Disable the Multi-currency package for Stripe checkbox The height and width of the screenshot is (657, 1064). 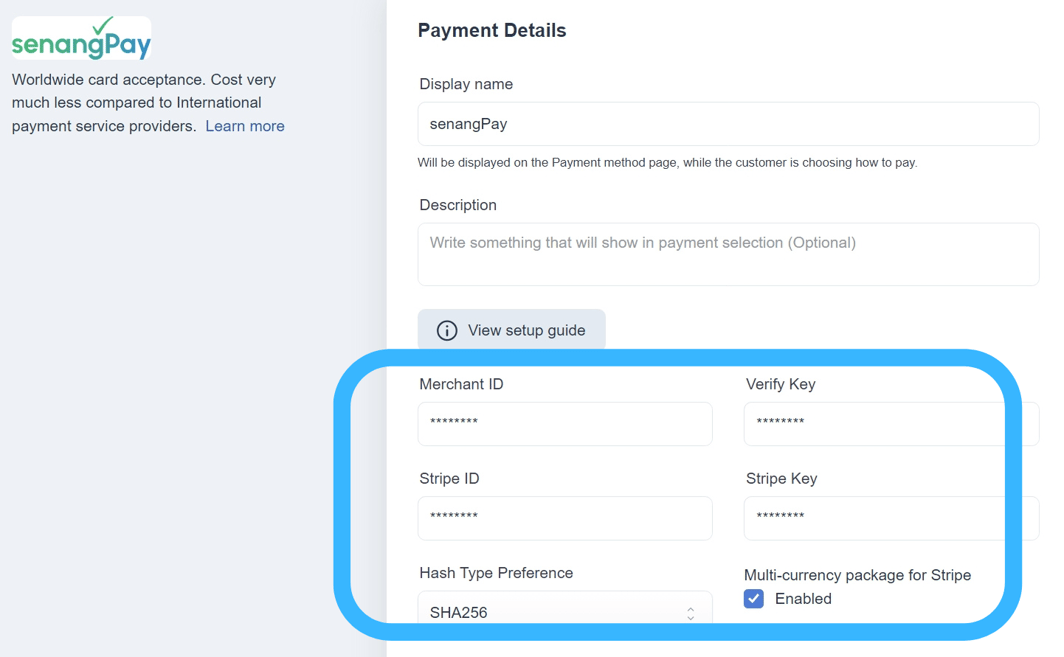pyautogui.click(x=753, y=598)
